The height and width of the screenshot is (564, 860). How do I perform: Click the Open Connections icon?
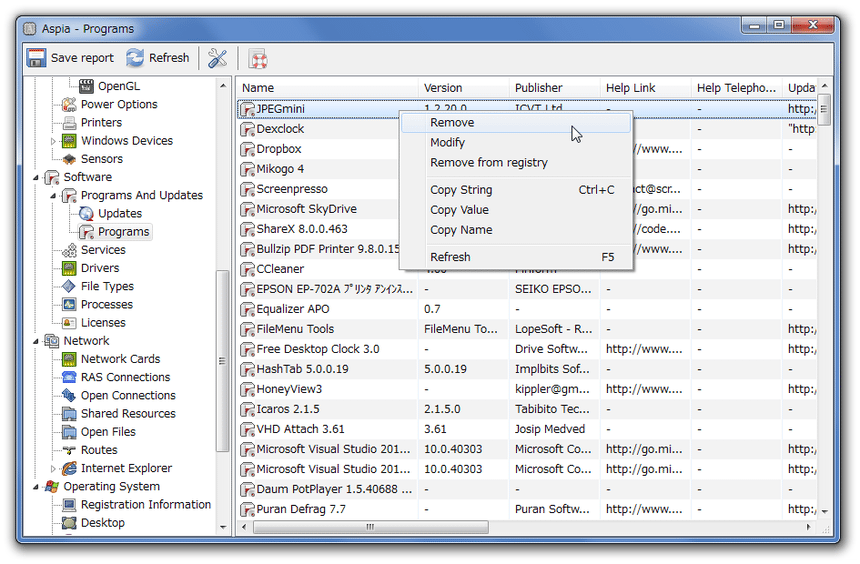pos(69,395)
